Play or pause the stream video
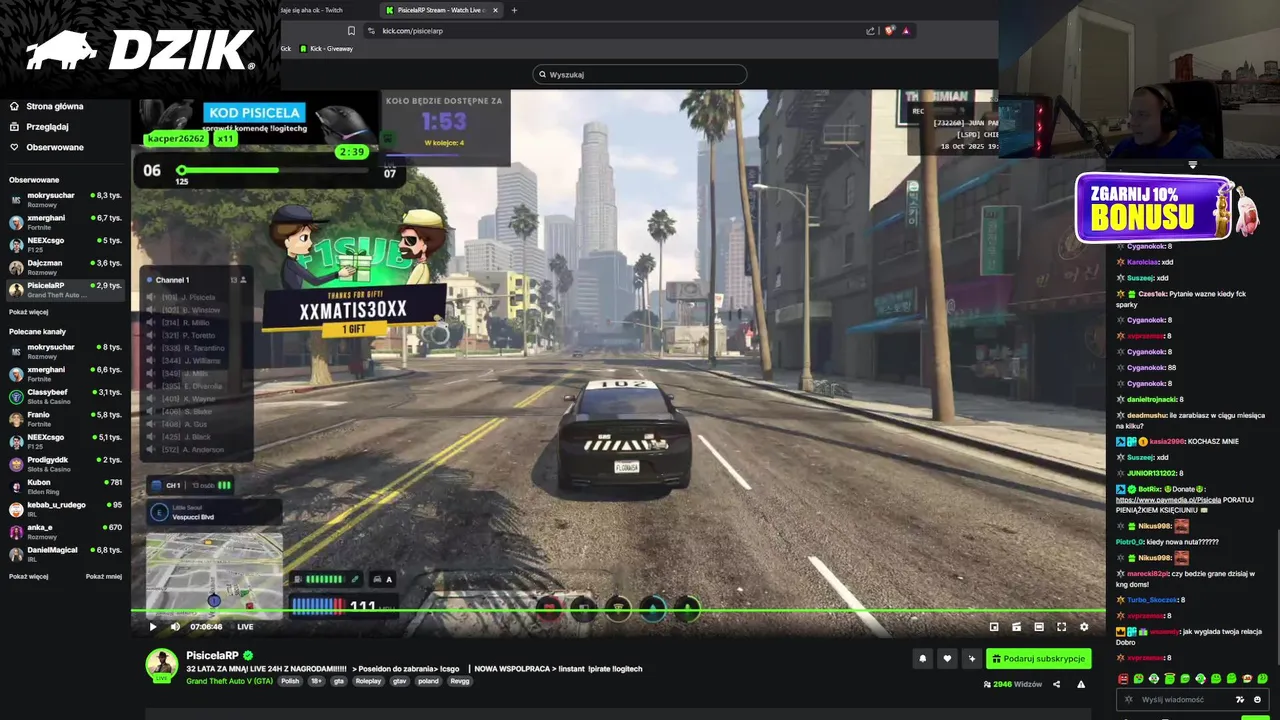Image resolution: width=1280 pixels, height=720 pixels. pos(153,627)
